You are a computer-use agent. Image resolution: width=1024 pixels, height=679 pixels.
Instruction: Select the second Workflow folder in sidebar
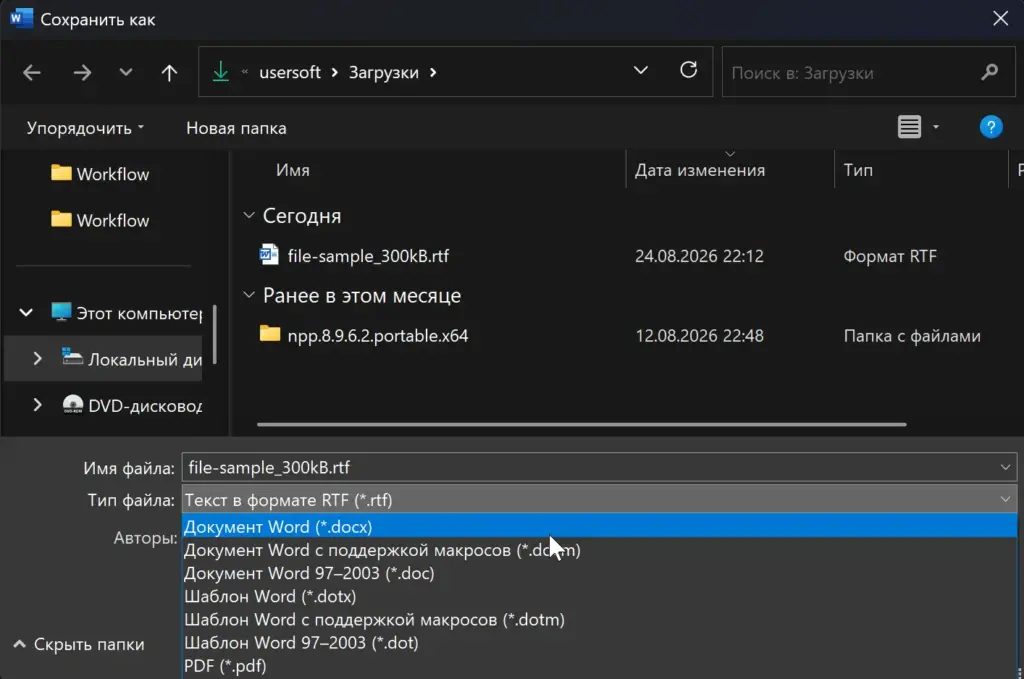point(100,220)
